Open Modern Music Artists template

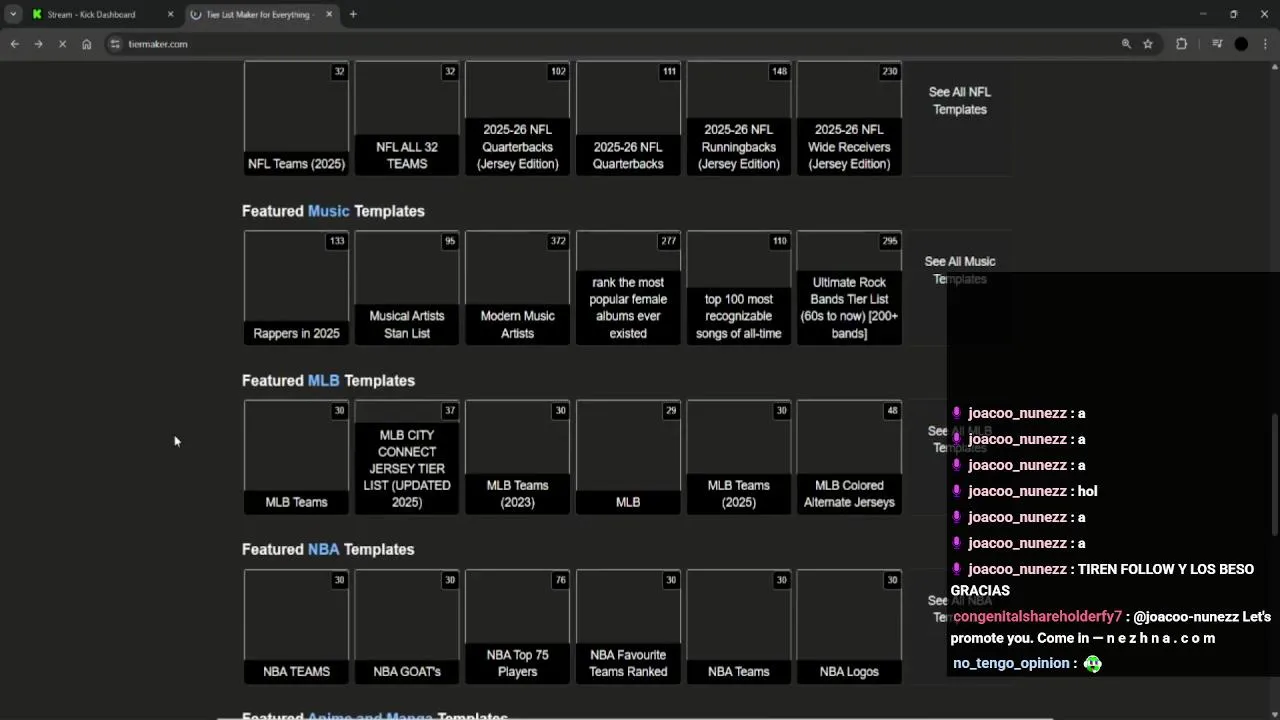coord(517,288)
